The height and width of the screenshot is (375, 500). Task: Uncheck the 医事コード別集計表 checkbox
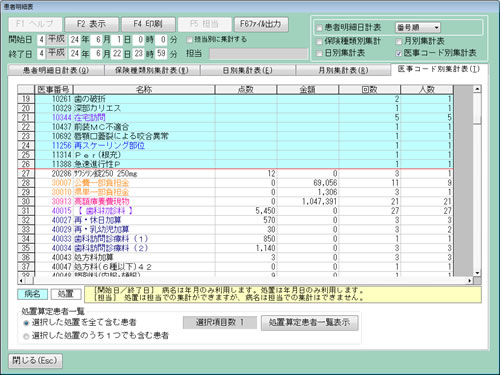pos(399,53)
